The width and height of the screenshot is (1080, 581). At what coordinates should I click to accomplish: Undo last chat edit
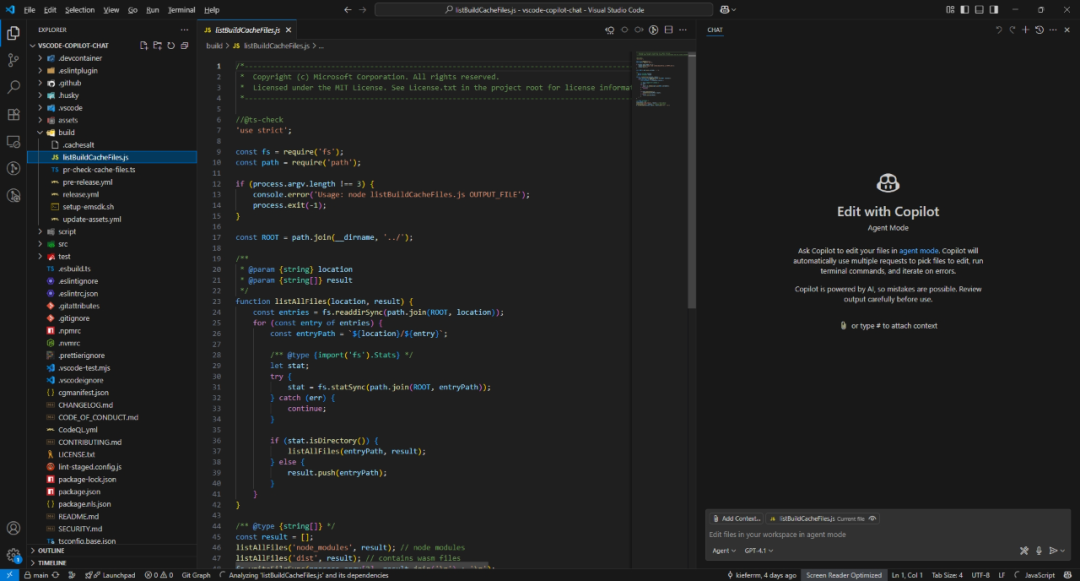[x=999, y=30]
